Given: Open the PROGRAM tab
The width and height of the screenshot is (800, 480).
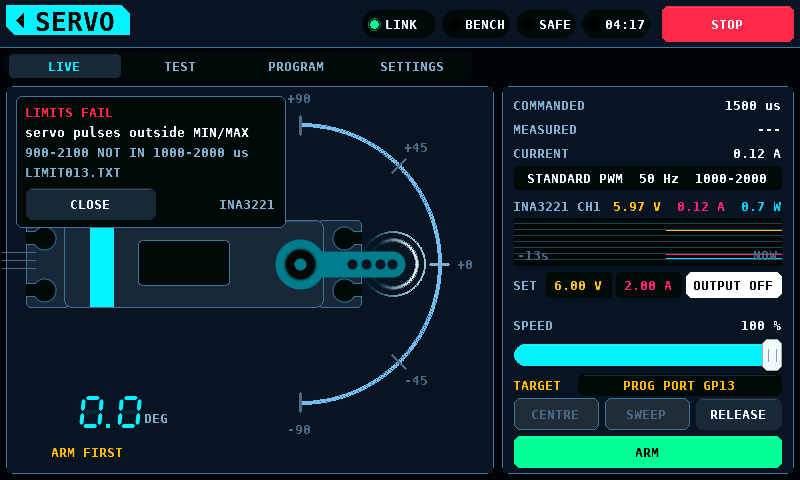Looking at the screenshot, I should point(296,66).
